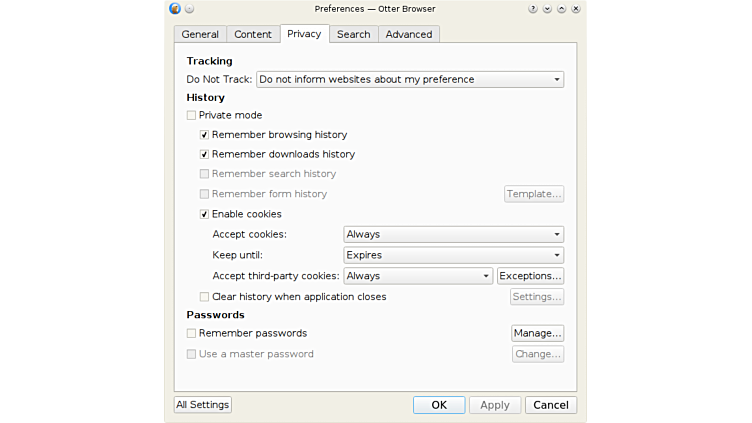Disable the Enable cookies checkbox
This screenshot has width=752, height=423.
pyautogui.click(x=205, y=214)
